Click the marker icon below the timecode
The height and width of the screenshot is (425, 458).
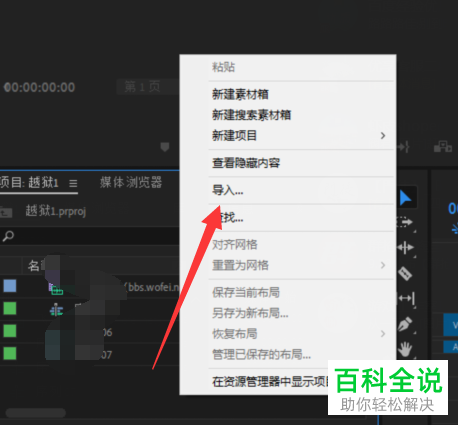point(165,147)
